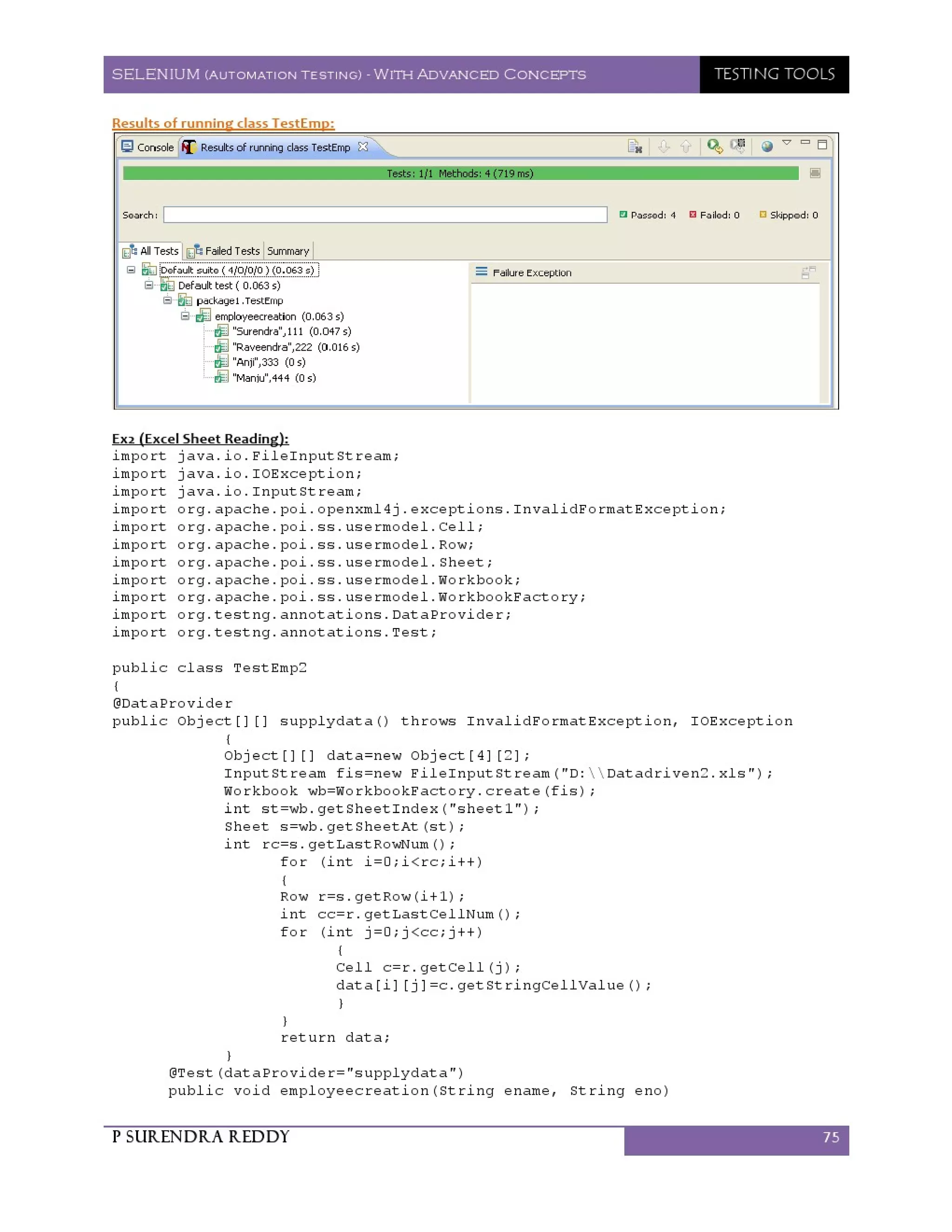Click the Anji row passed icon
Screen dimensions: 952x1232
pyautogui.click(x=222, y=362)
